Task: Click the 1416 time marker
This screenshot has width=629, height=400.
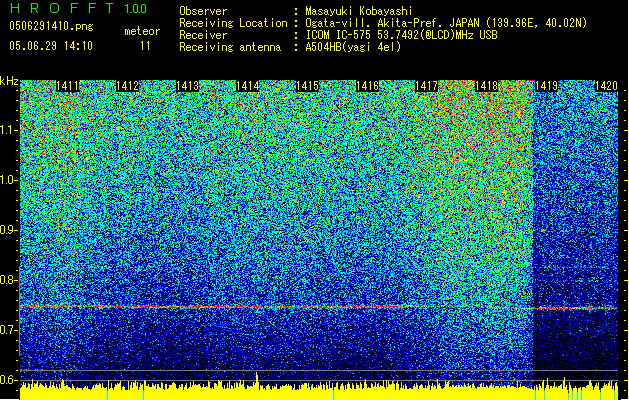Action: click(x=367, y=86)
